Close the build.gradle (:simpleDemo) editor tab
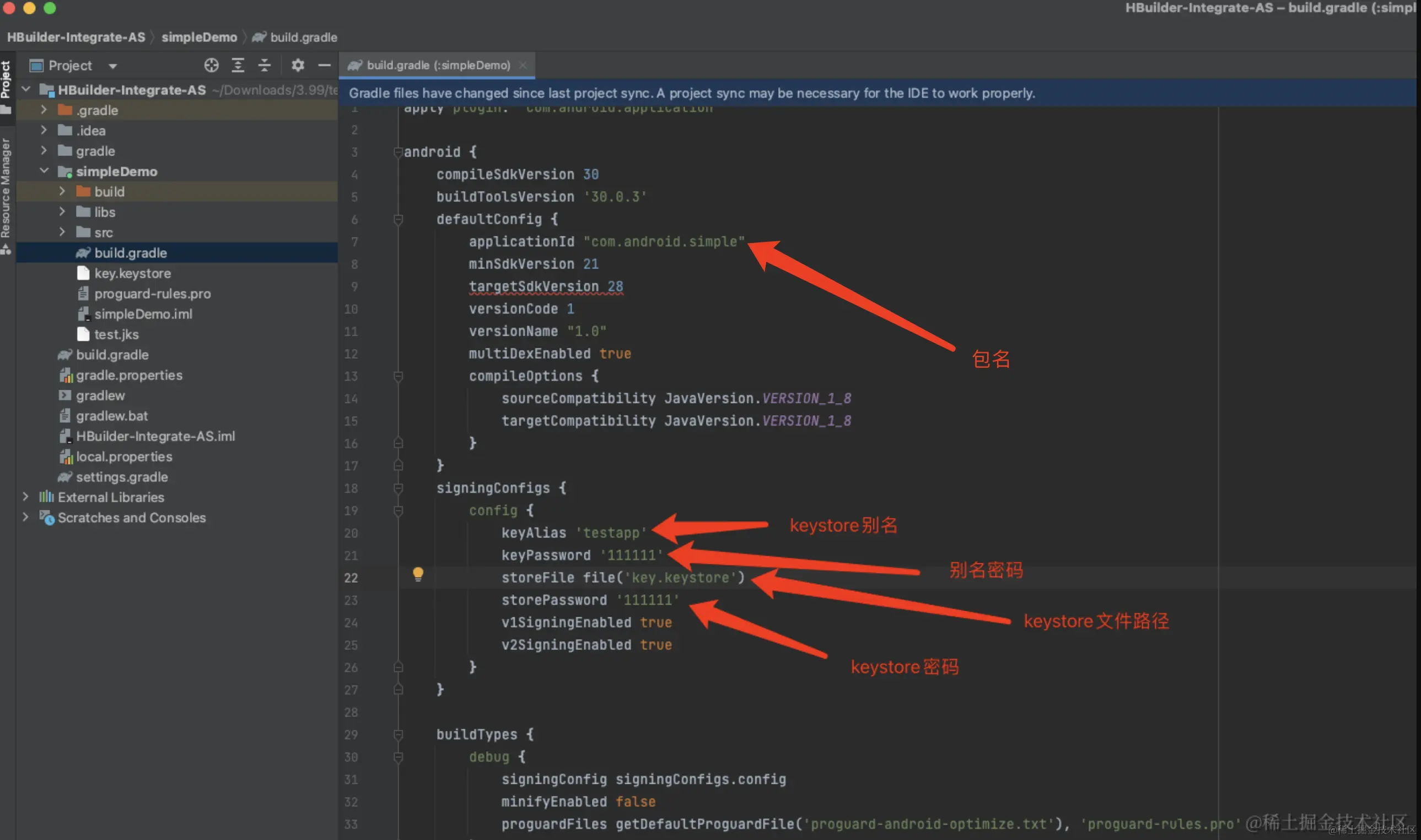The image size is (1421, 840). 524,66
